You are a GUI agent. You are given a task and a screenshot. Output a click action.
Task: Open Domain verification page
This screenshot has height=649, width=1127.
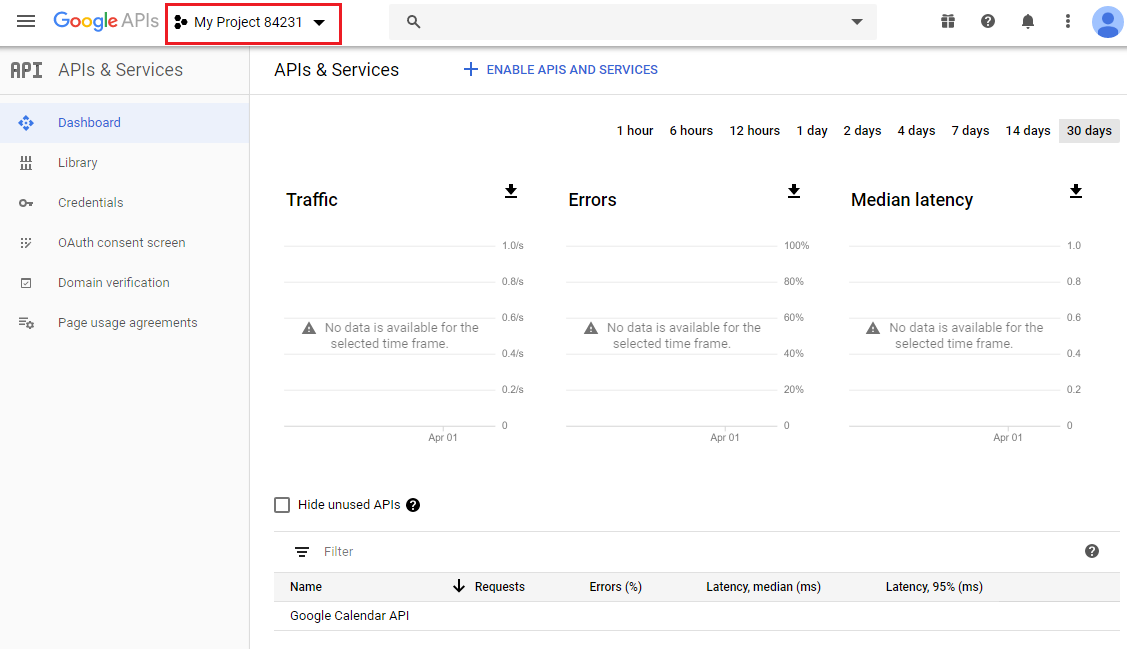(x=124, y=282)
